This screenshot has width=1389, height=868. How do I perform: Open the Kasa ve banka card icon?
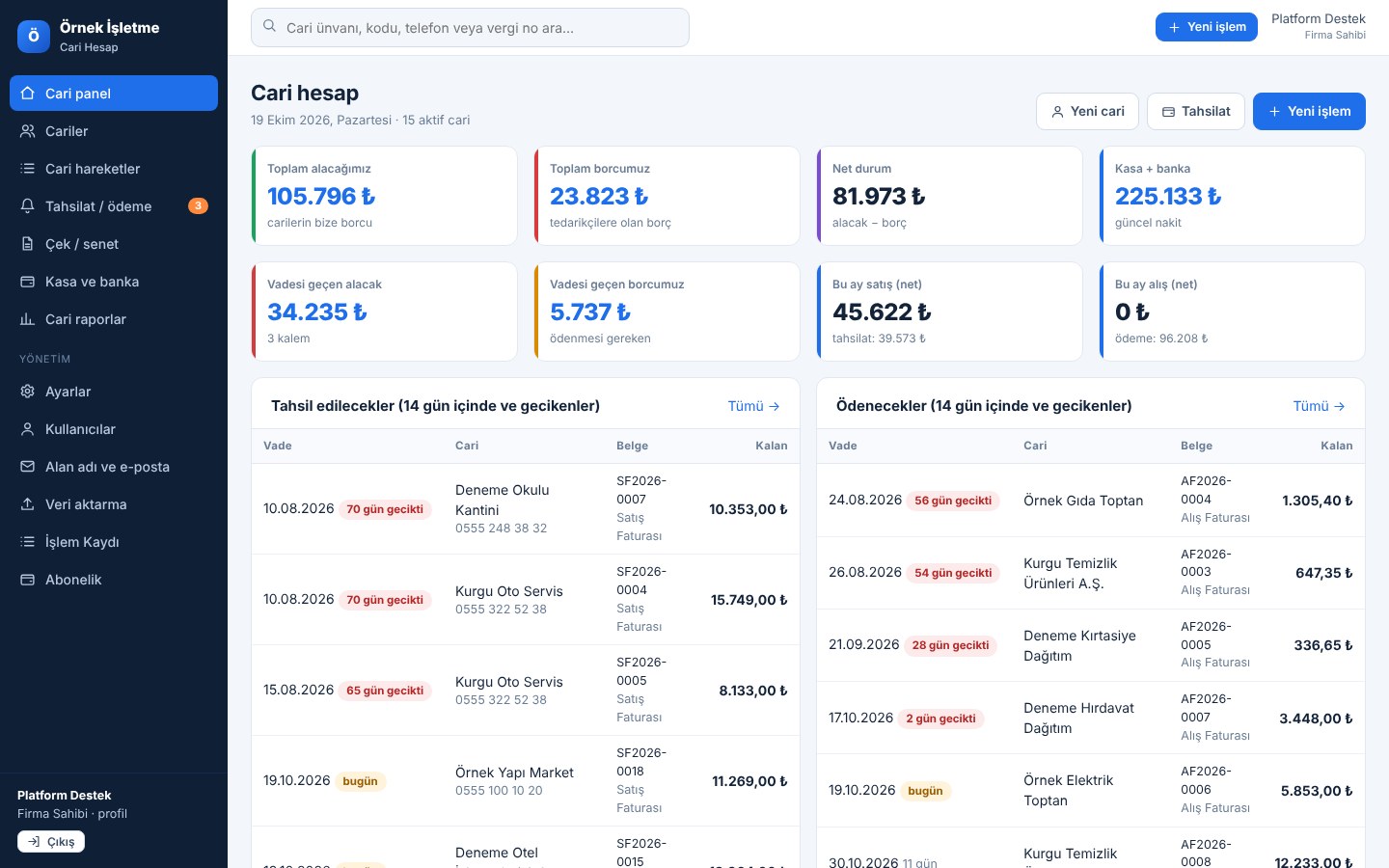point(27,282)
